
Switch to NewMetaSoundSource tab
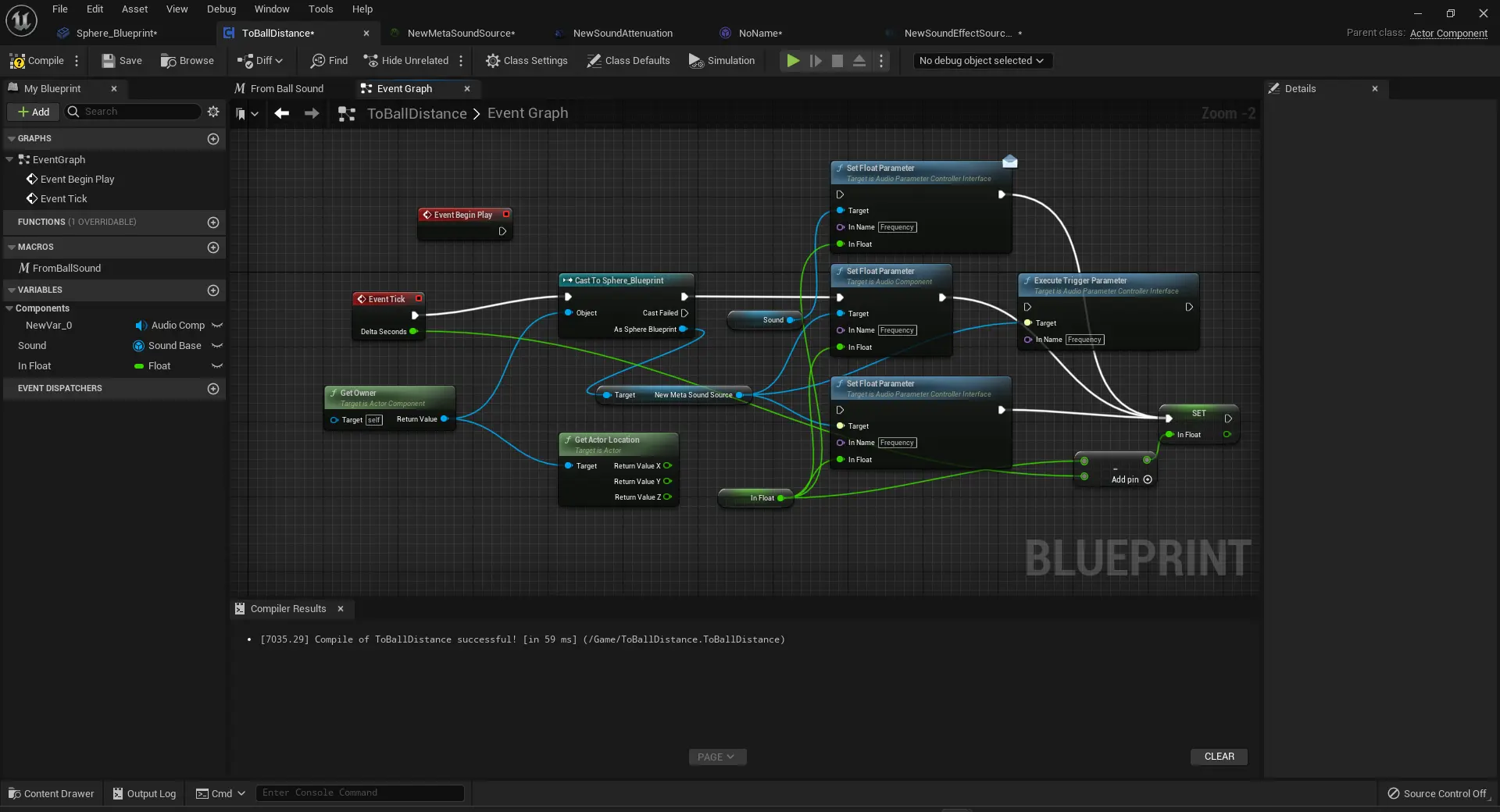point(460,34)
